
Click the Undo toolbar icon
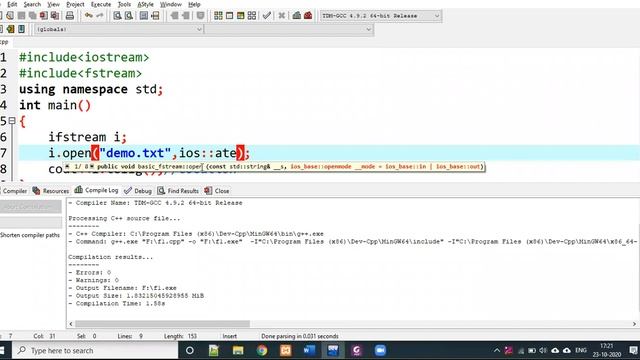(89, 16)
